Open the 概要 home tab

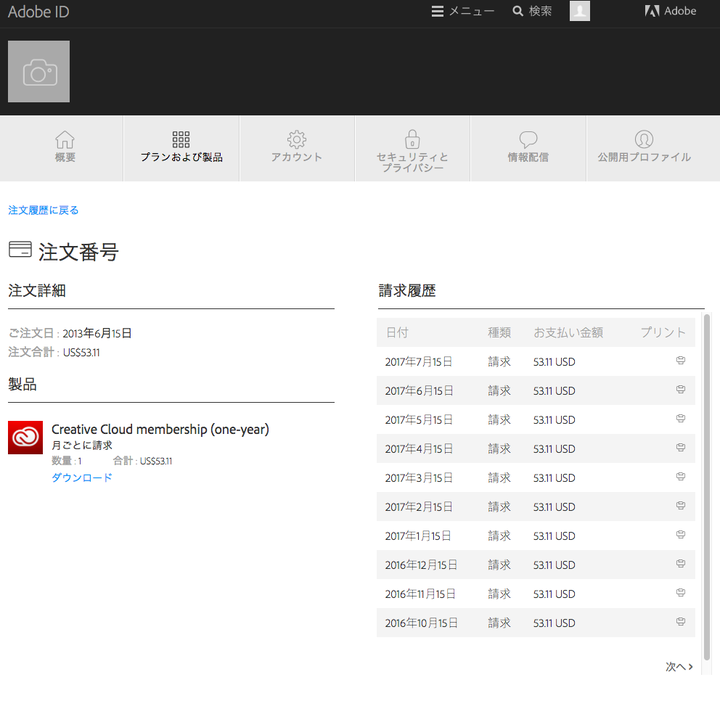[x=65, y=148]
